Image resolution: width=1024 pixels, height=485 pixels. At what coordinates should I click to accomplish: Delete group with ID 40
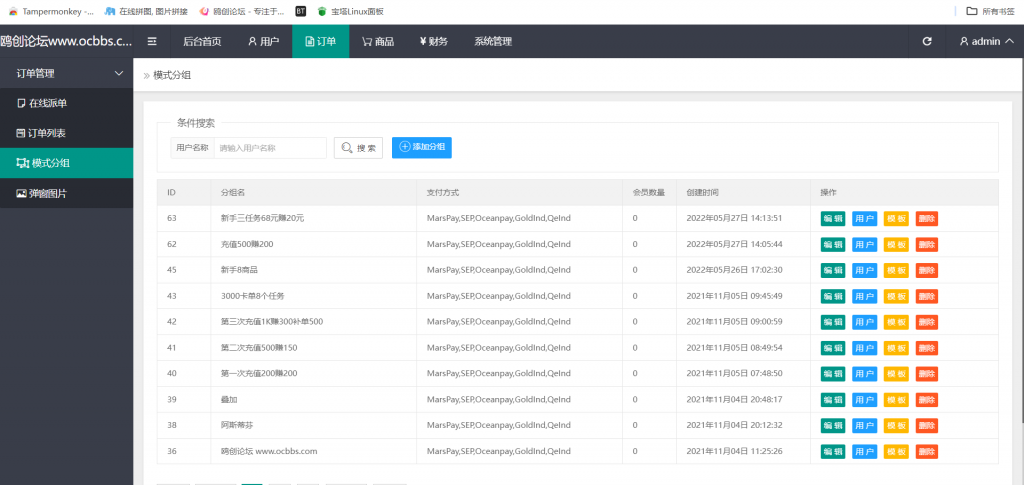927,373
